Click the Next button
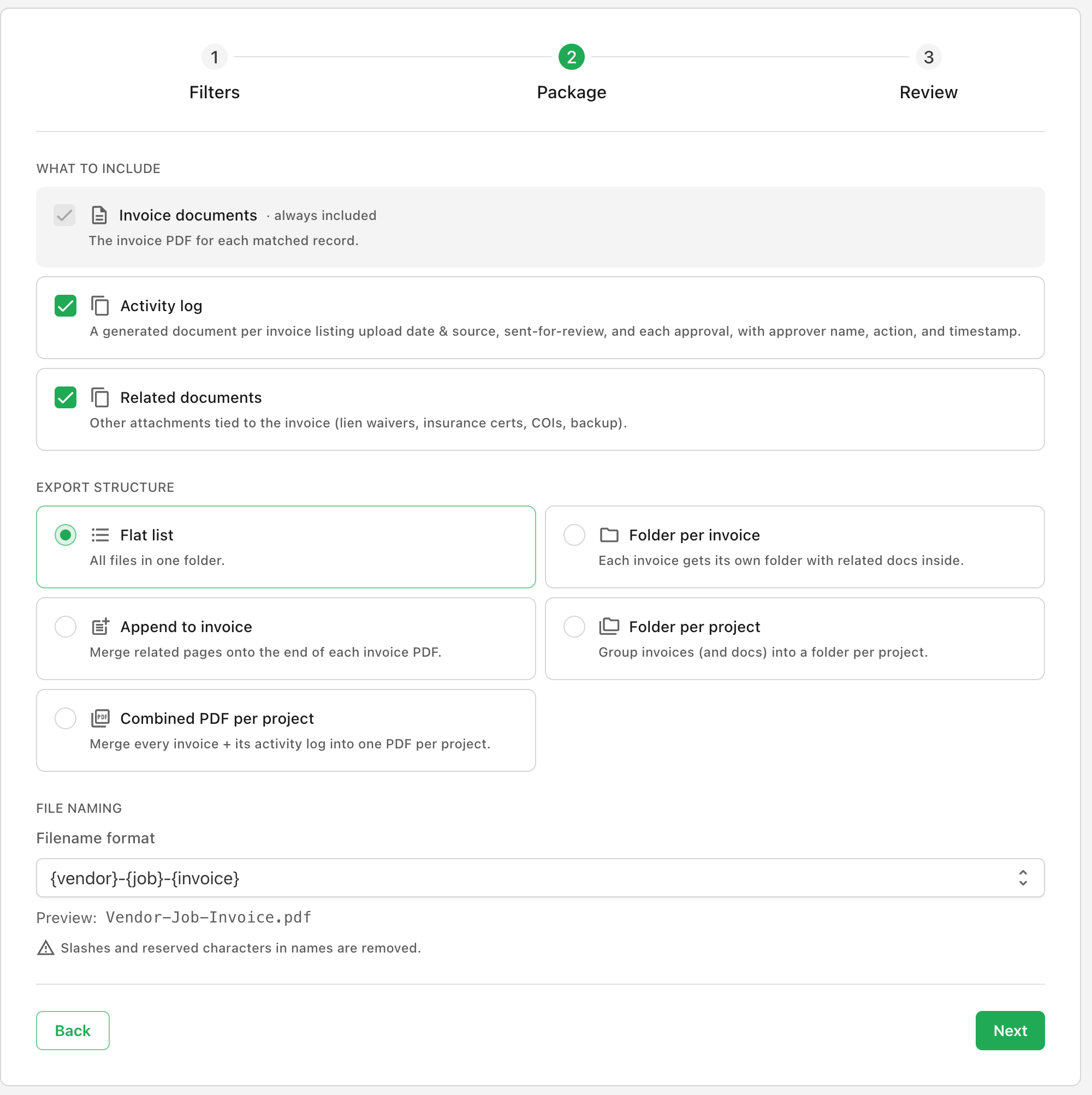 [1010, 1031]
